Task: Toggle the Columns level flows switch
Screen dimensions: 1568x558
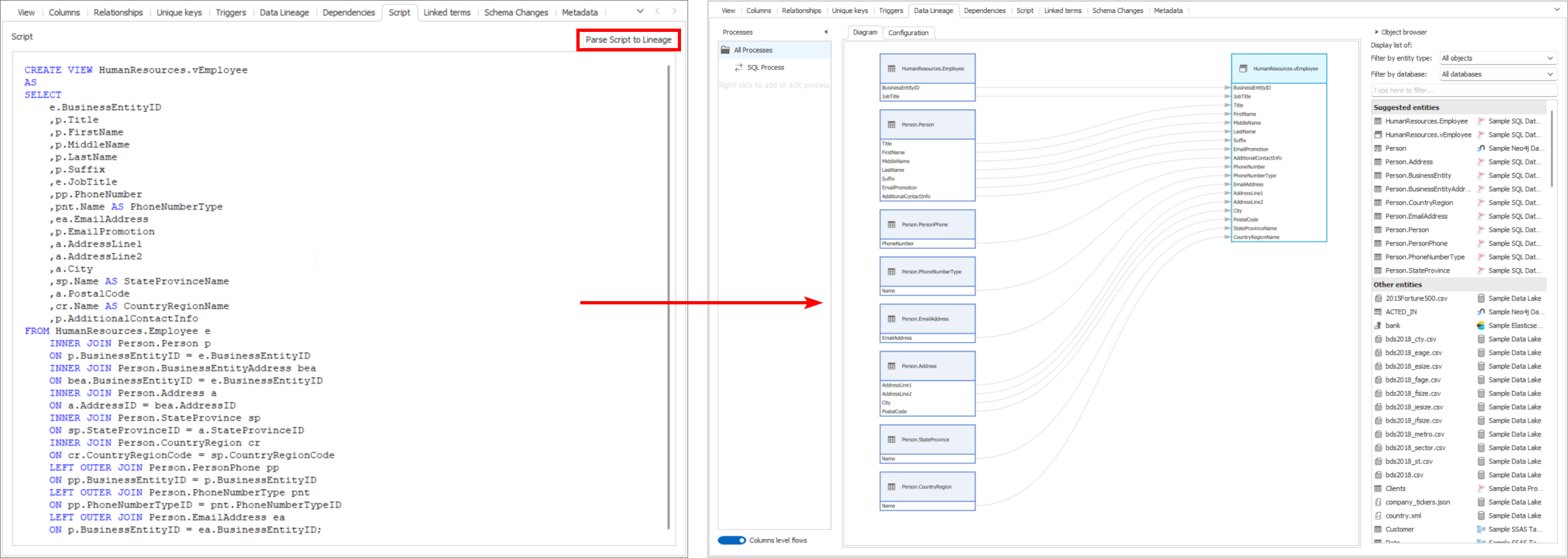Action: (x=732, y=540)
